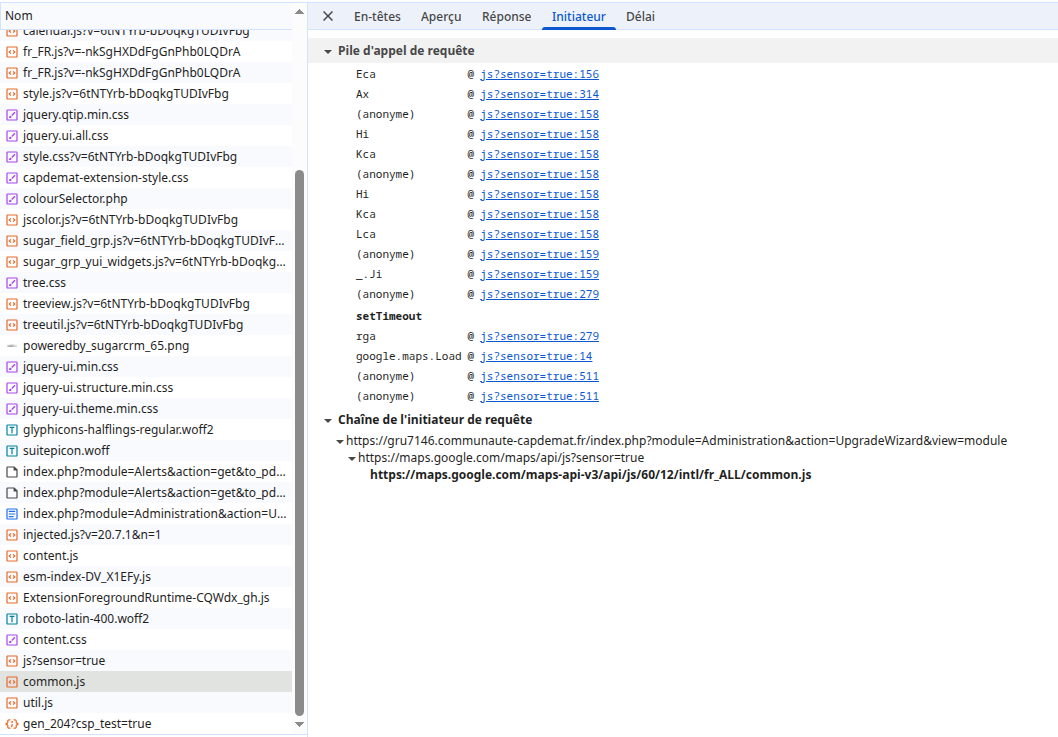This screenshot has width=1058, height=737.
Task: Collapse the Pile d'appel de requête section
Action: pyautogui.click(x=328, y=51)
